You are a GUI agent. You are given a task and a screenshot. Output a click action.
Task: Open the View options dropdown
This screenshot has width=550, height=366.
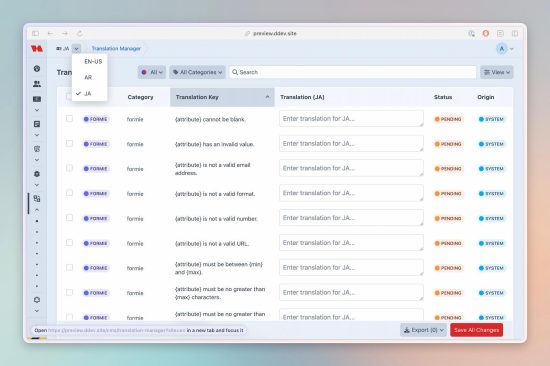point(497,72)
